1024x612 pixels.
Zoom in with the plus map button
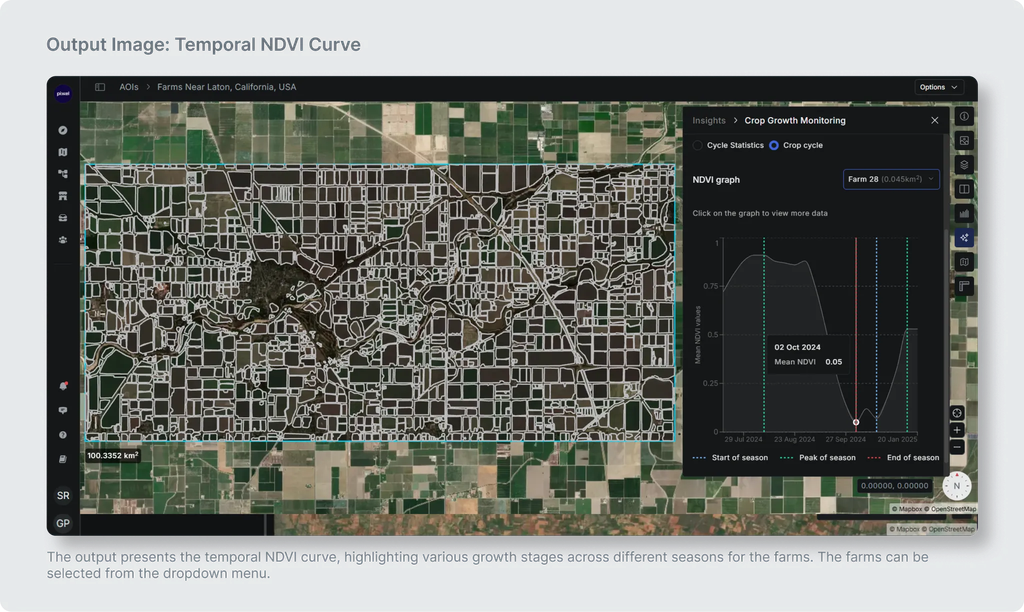tap(957, 430)
